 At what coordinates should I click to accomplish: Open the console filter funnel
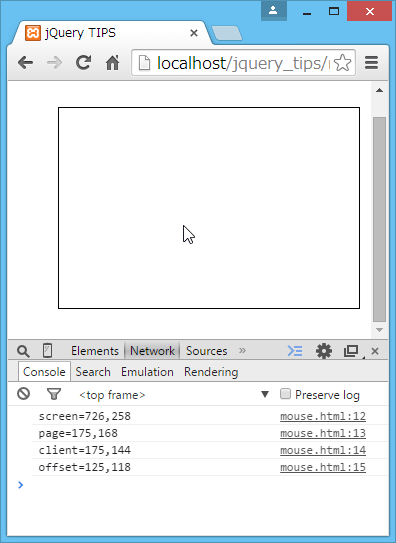point(54,394)
